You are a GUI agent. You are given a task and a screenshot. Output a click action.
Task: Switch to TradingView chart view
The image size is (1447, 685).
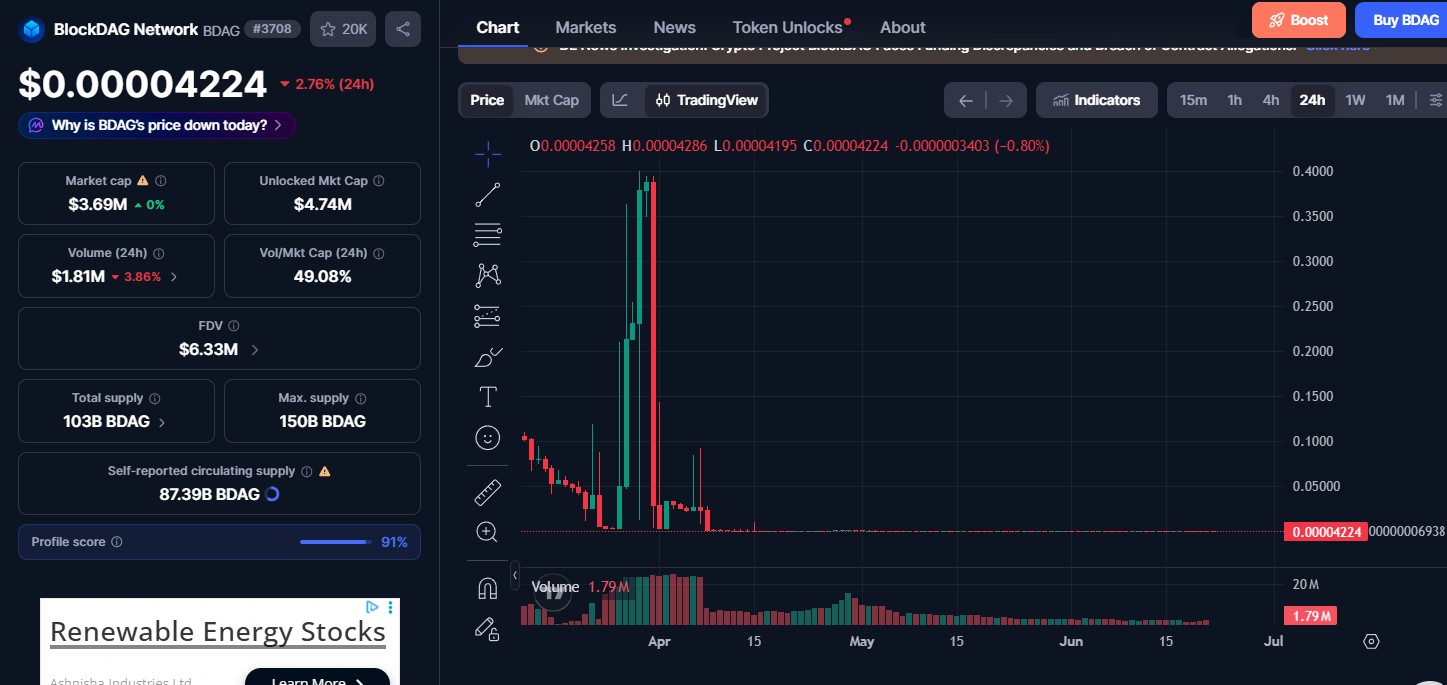coord(707,100)
